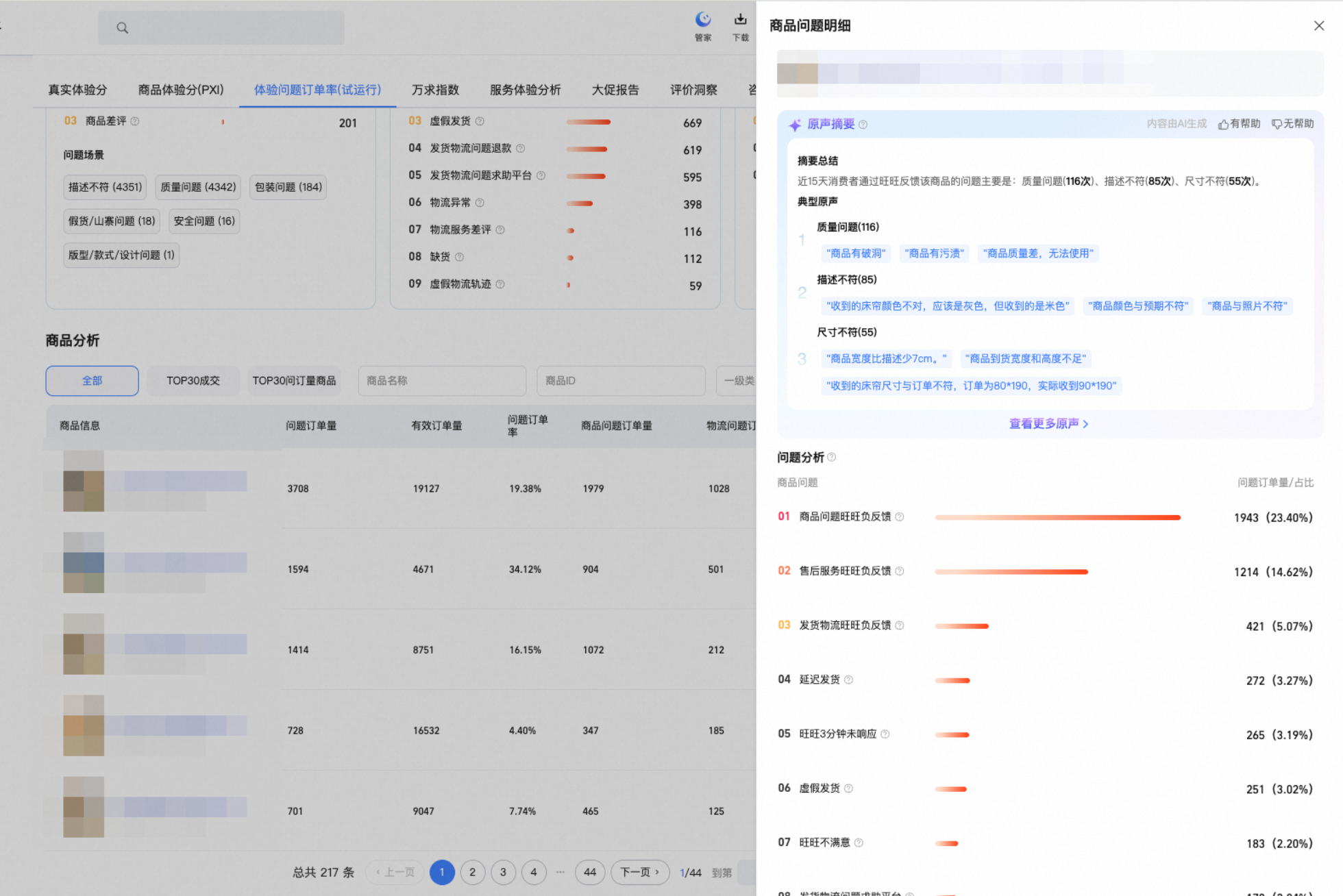
Task: Filter by TOP30成交
Action: (x=193, y=381)
